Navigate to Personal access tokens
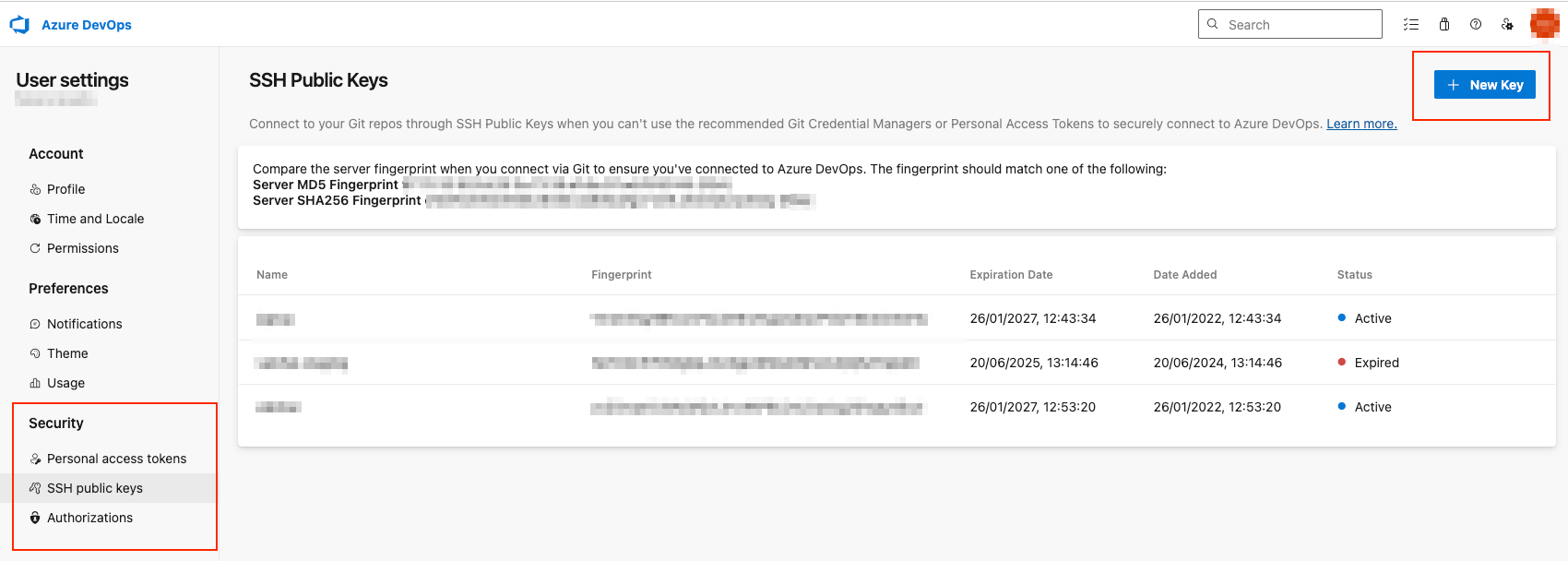 tap(116, 459)
